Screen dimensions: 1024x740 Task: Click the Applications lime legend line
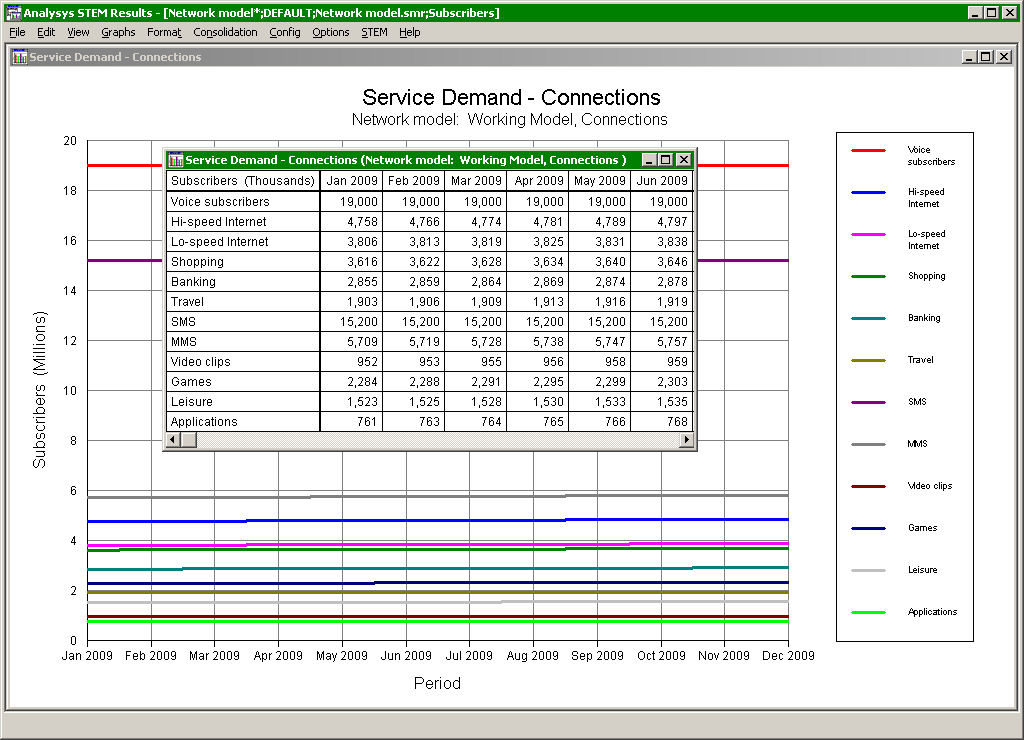click(868, 613)
